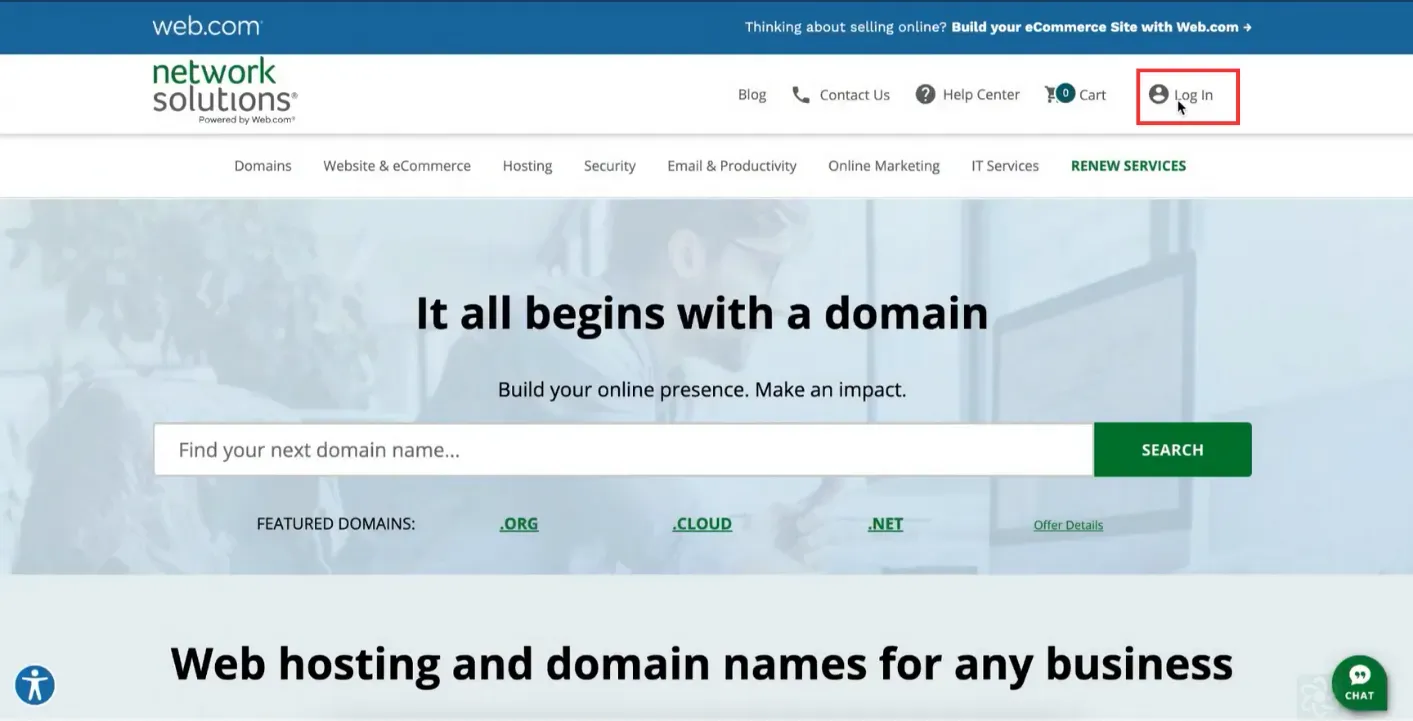Click the Network Solutions logo

[225, 91]
